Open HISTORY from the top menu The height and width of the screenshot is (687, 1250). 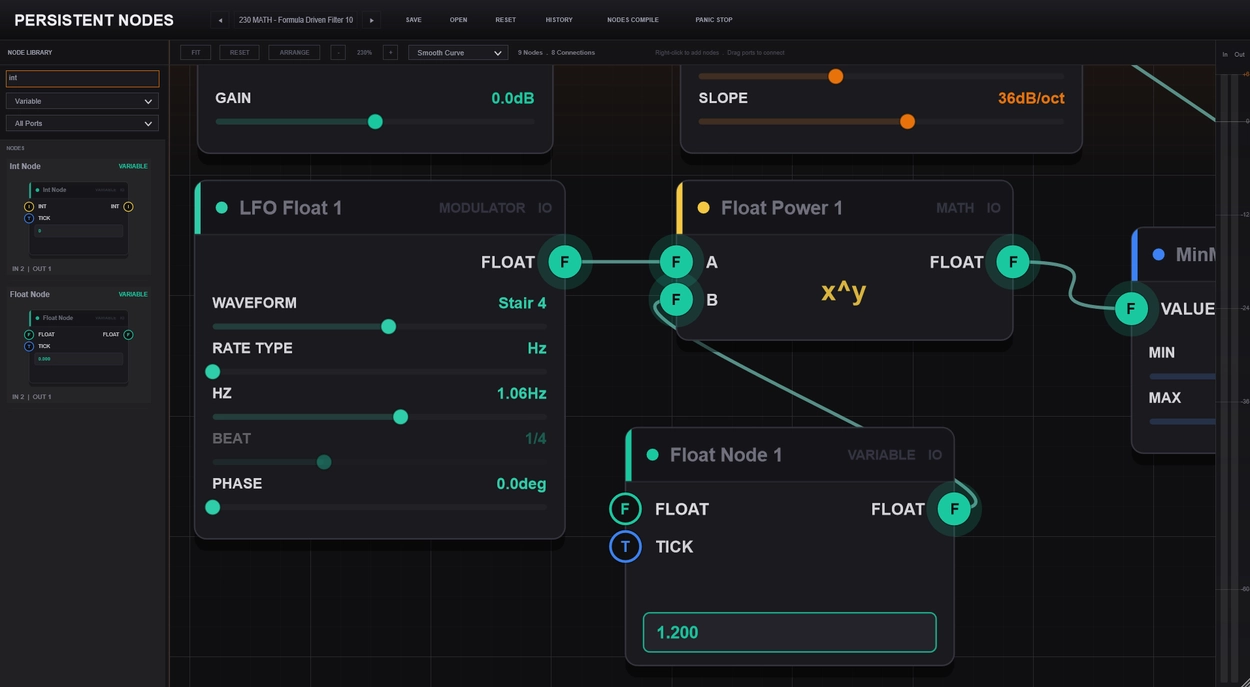pyautogui.click(x=559, y=20)
